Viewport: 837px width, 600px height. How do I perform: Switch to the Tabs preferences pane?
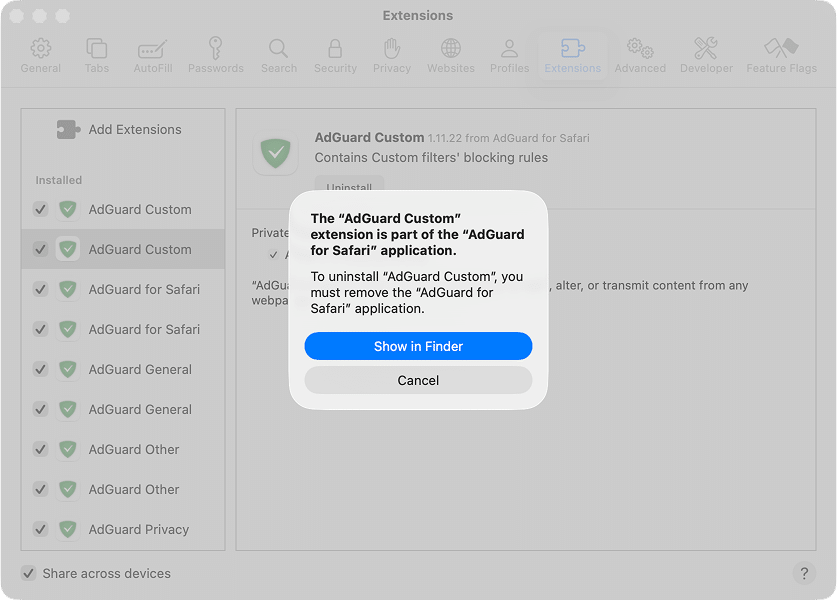(97, 56)
